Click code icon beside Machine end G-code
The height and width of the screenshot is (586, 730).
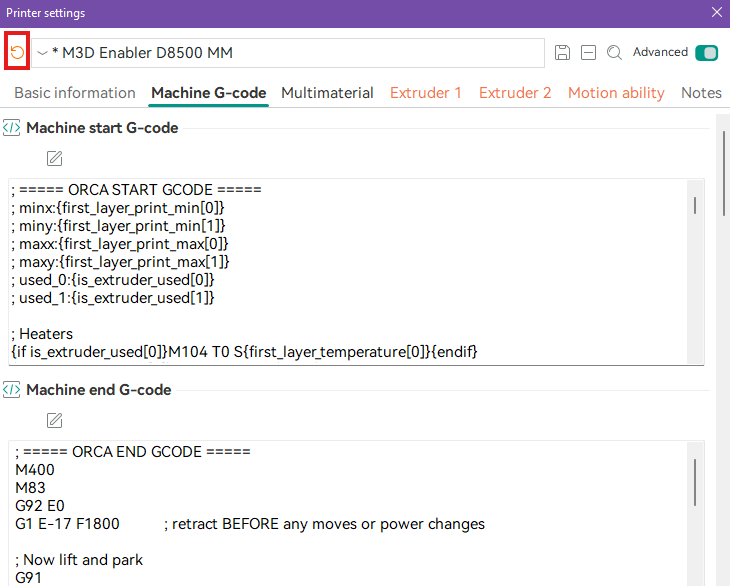(x=12, y=390)
